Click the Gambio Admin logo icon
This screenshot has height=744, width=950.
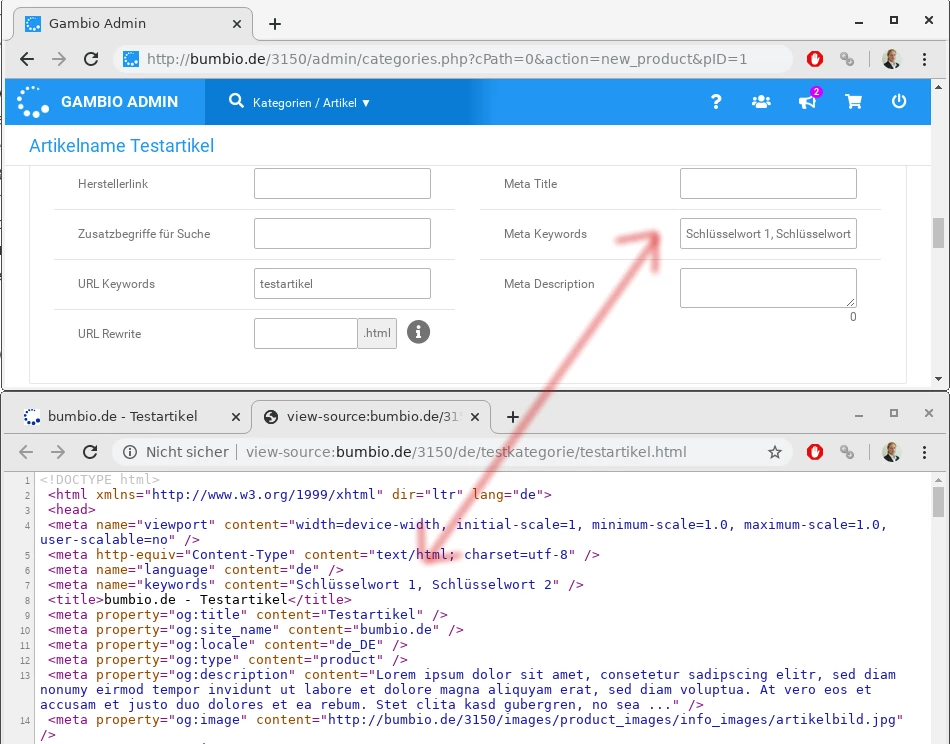pyautogui.click(x=33, y=102)
